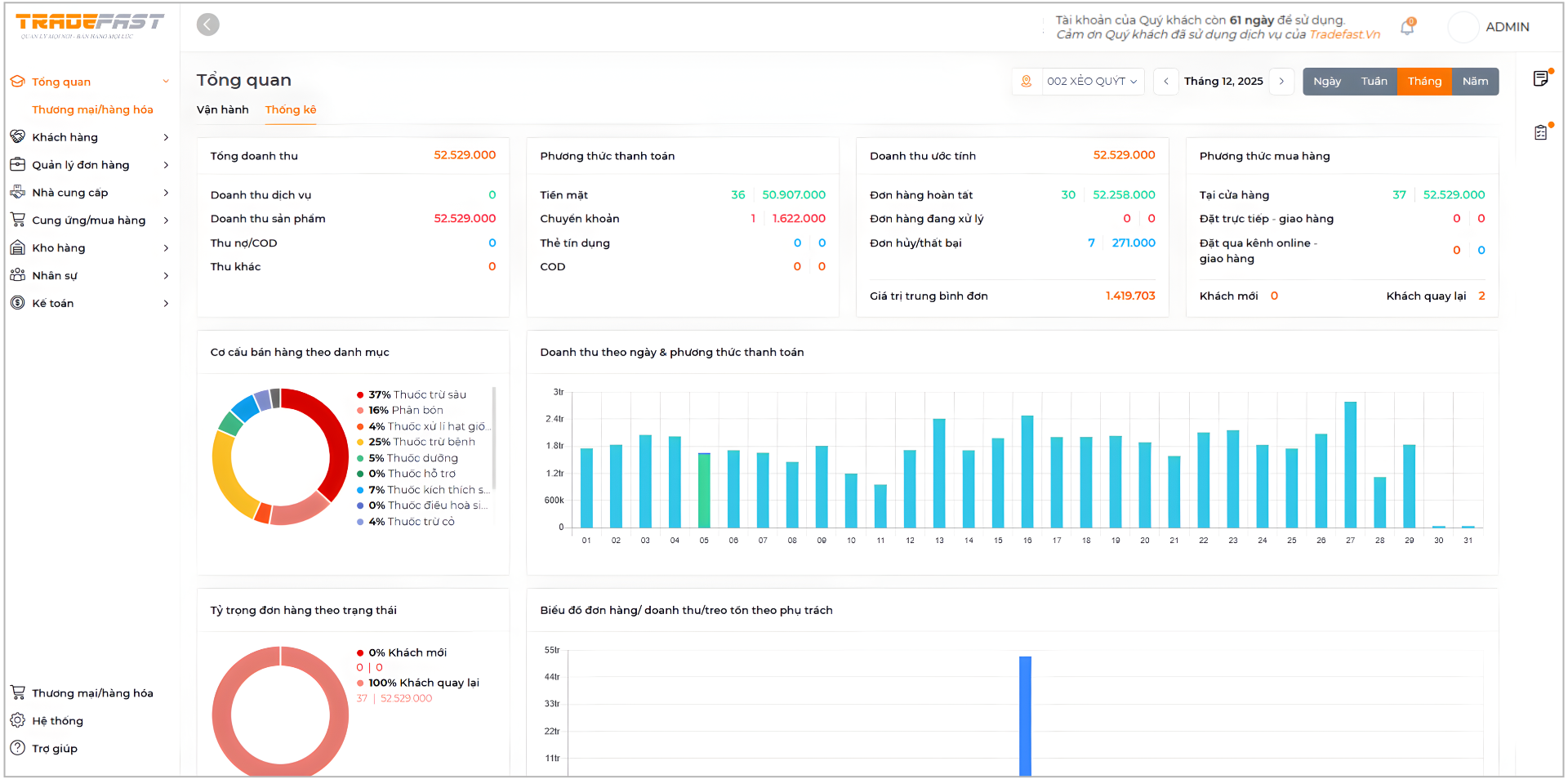Click the store location pin icon
This screenshot has height=779, width=1568.
[x=1027, y=82]
